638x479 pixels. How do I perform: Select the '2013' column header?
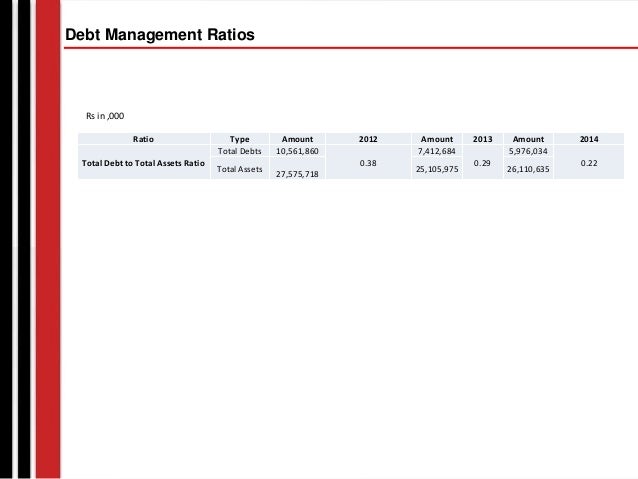[x=483, y=139]
